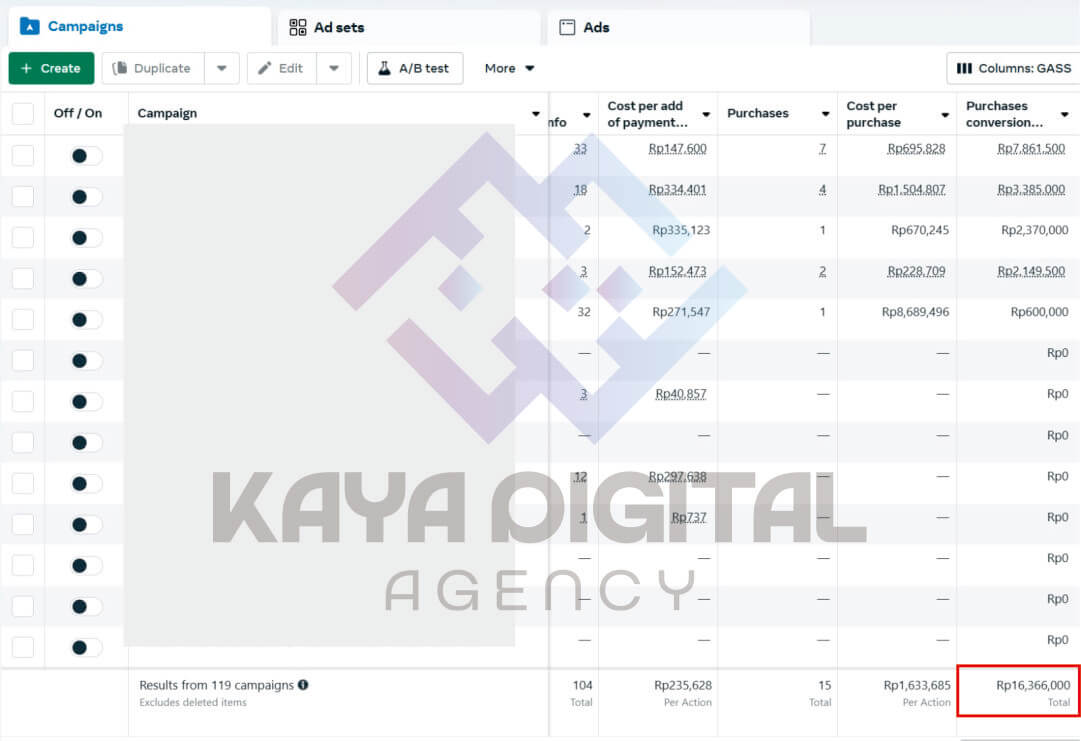Click the Rp7,861,500 purchases conversion value
The height and width of the screenshot is (741, 1081).
pos(1031,148)
